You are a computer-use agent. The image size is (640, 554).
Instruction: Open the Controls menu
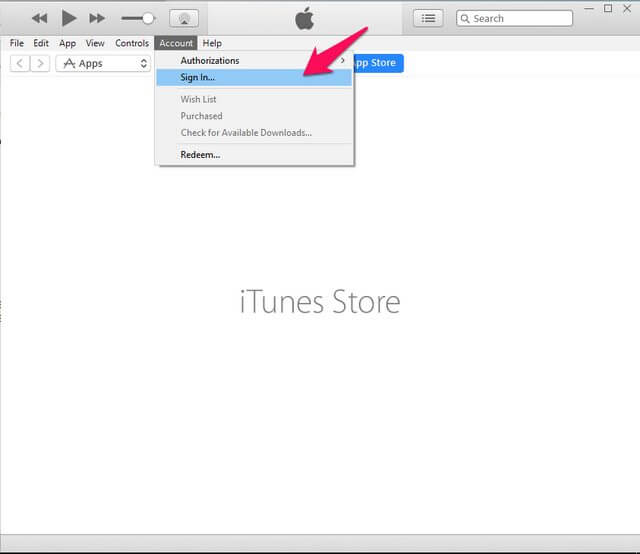(132, 43)
